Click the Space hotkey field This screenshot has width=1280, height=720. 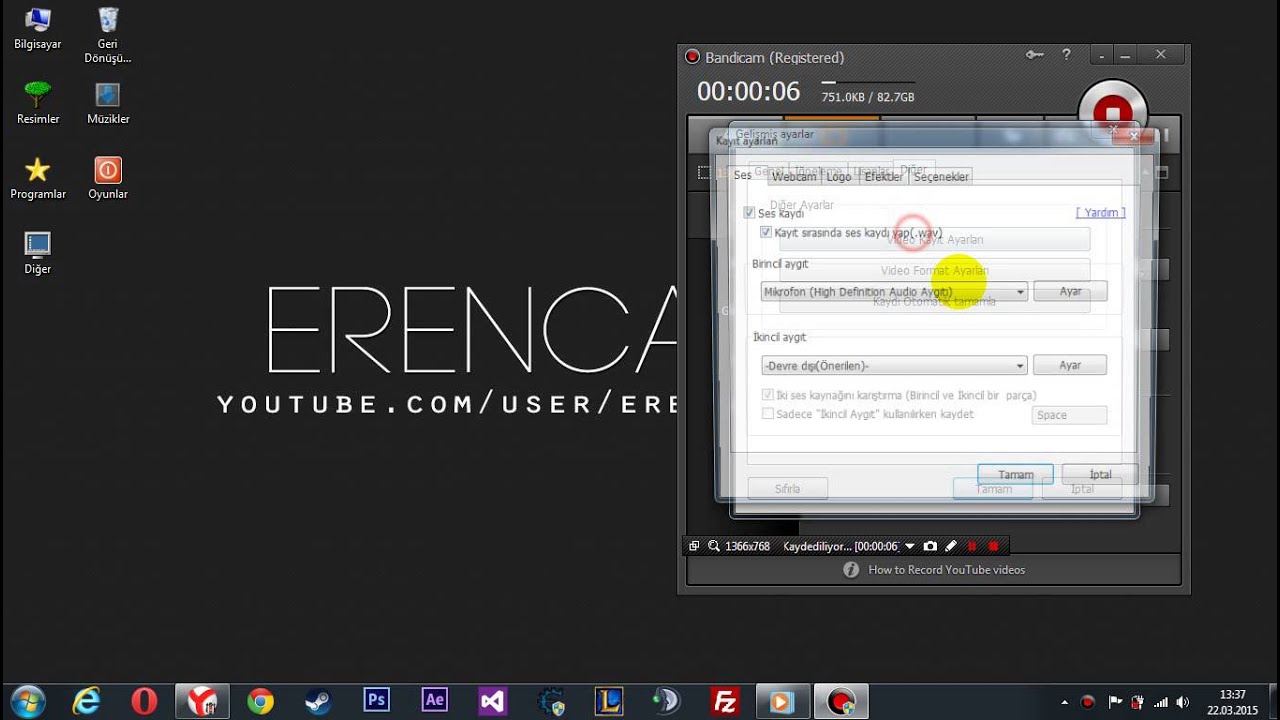coord(1069,415)
